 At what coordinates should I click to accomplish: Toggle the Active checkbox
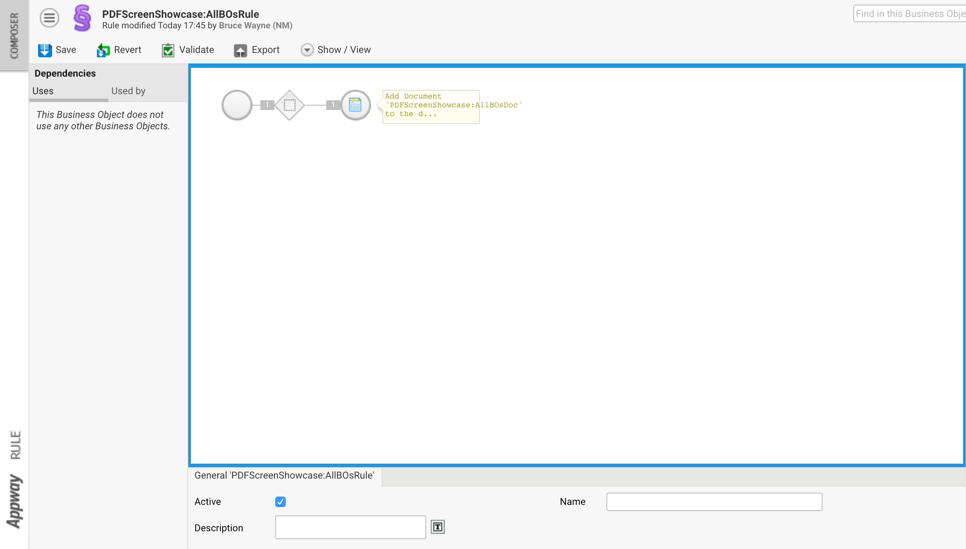coord(280,502)
